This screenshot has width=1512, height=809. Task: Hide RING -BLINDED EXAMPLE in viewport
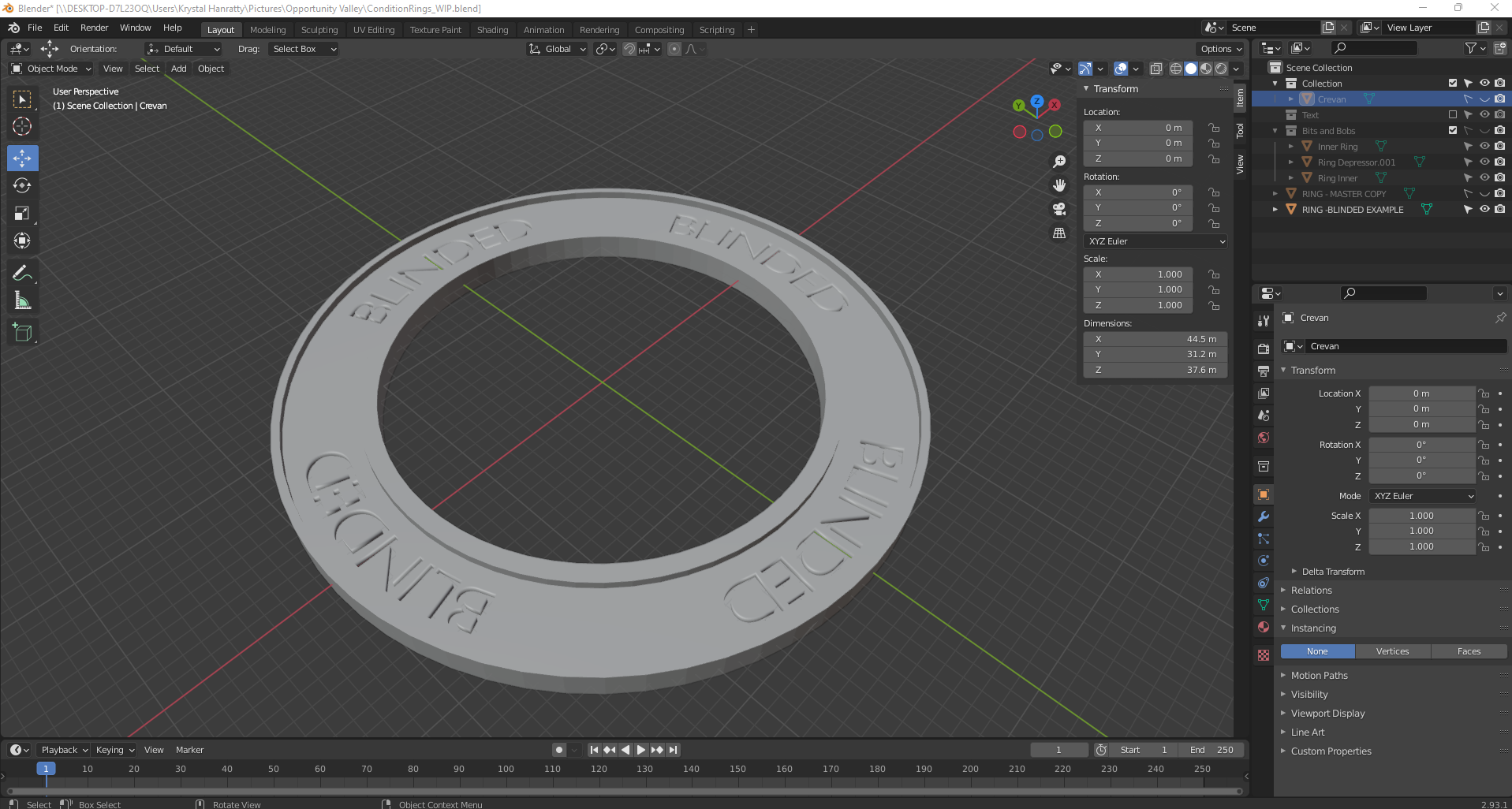coord(1484,210)
